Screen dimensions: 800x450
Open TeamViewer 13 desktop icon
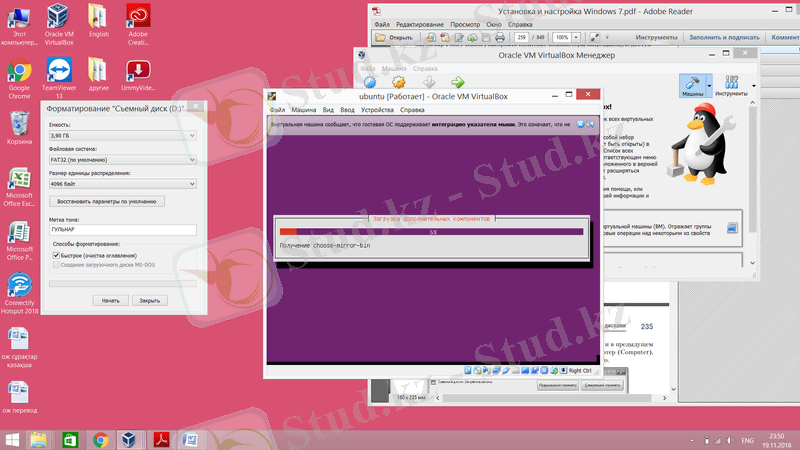(59, 74)
